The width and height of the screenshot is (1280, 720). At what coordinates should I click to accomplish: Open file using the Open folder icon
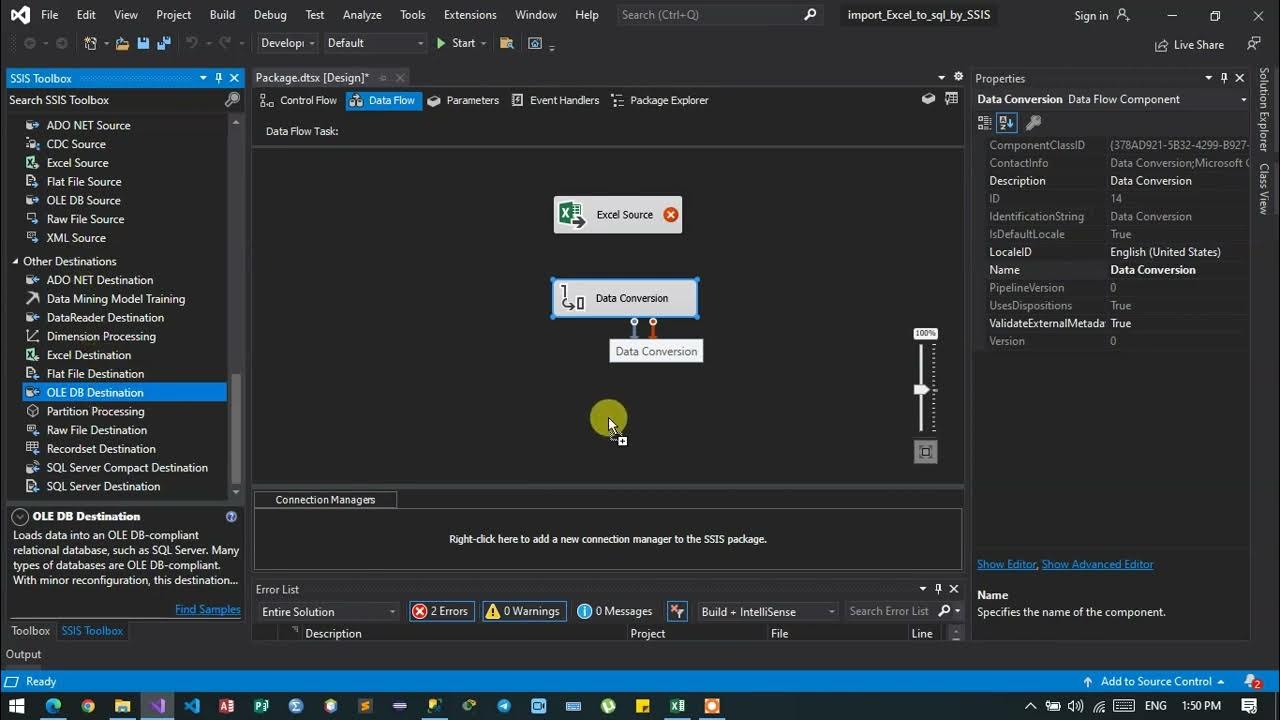122,43
